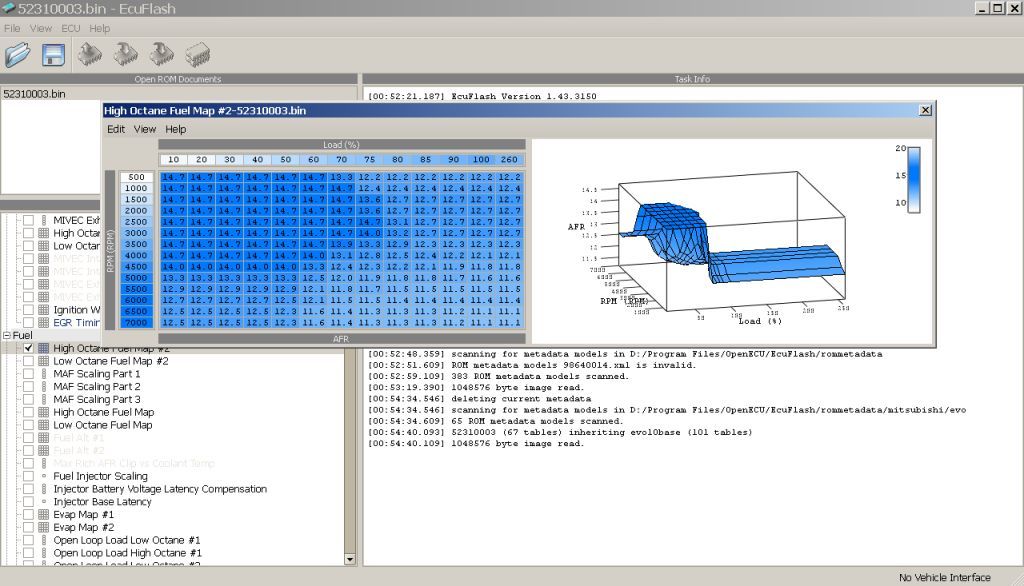Click the grid icon beside greyed Fuel Alt #1
Screen dimensions: 1024x586
coord(44,438)
